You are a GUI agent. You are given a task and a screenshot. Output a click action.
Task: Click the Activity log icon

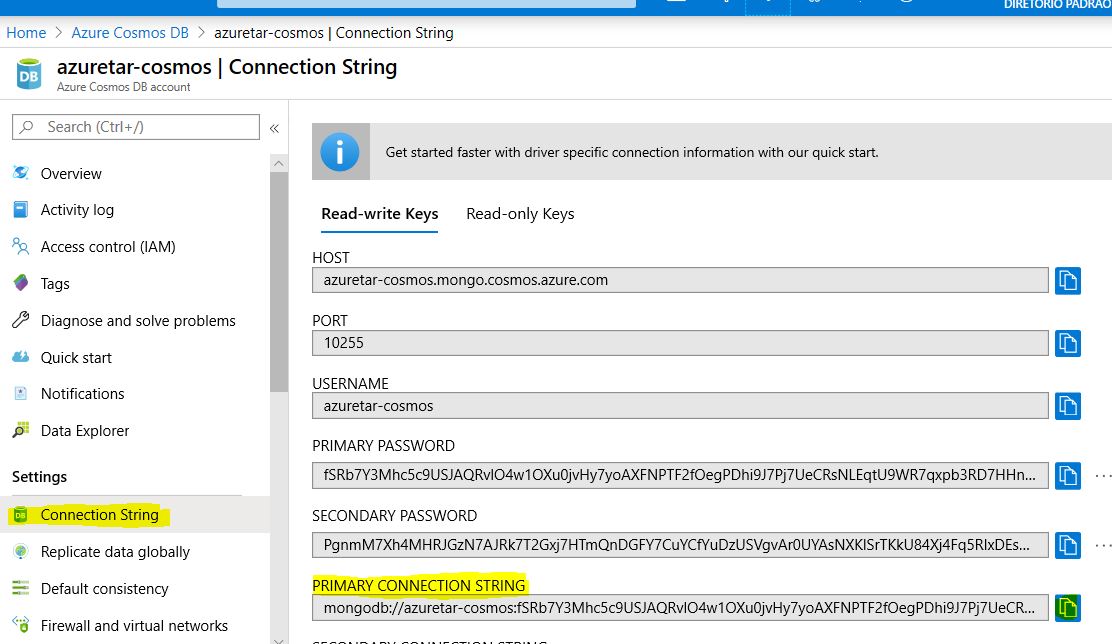(x=21, y=209)
